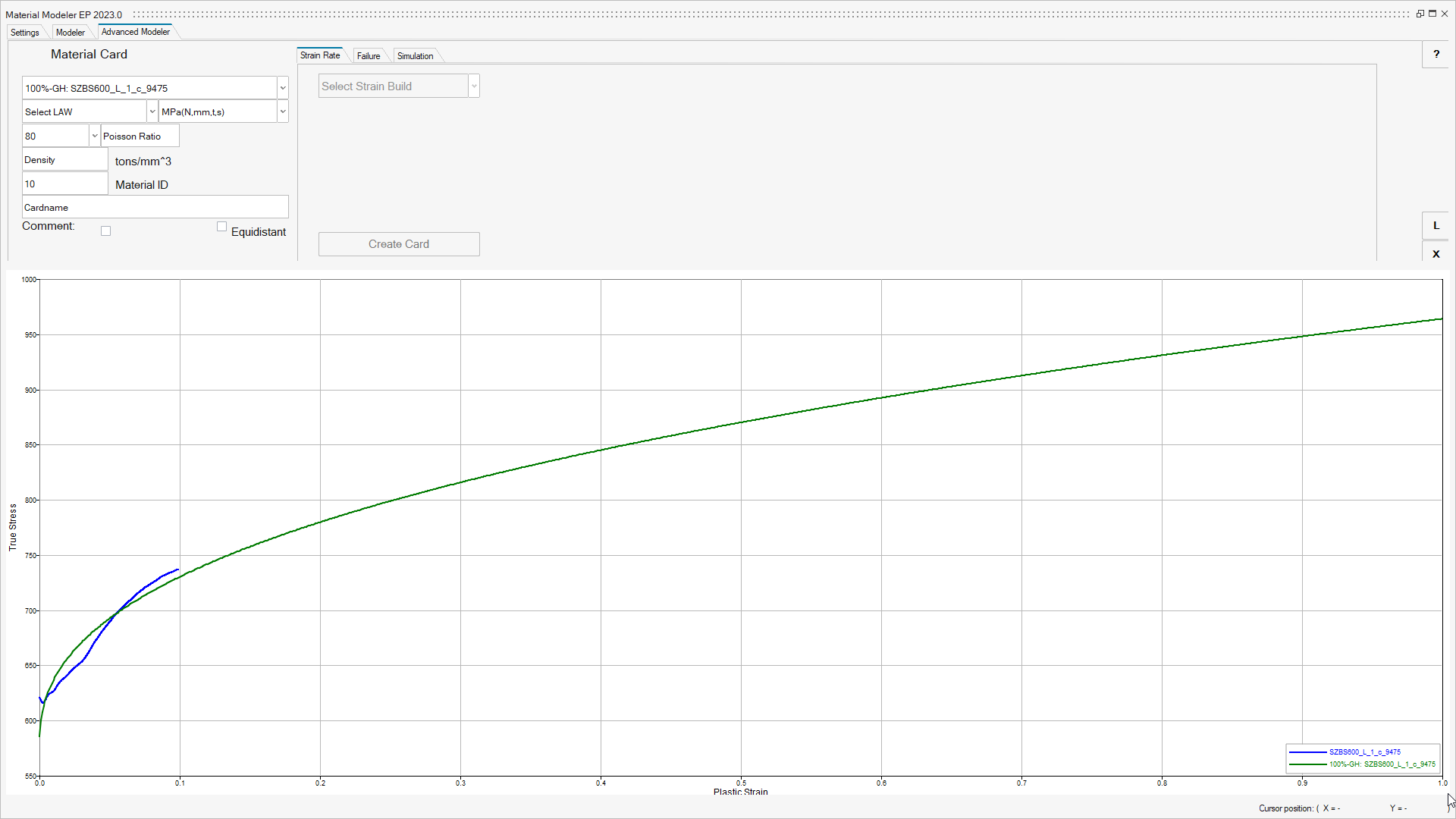Click the restore window icon in the title bar
This screenshot has height=819, width=1456.
point(1420,14)
